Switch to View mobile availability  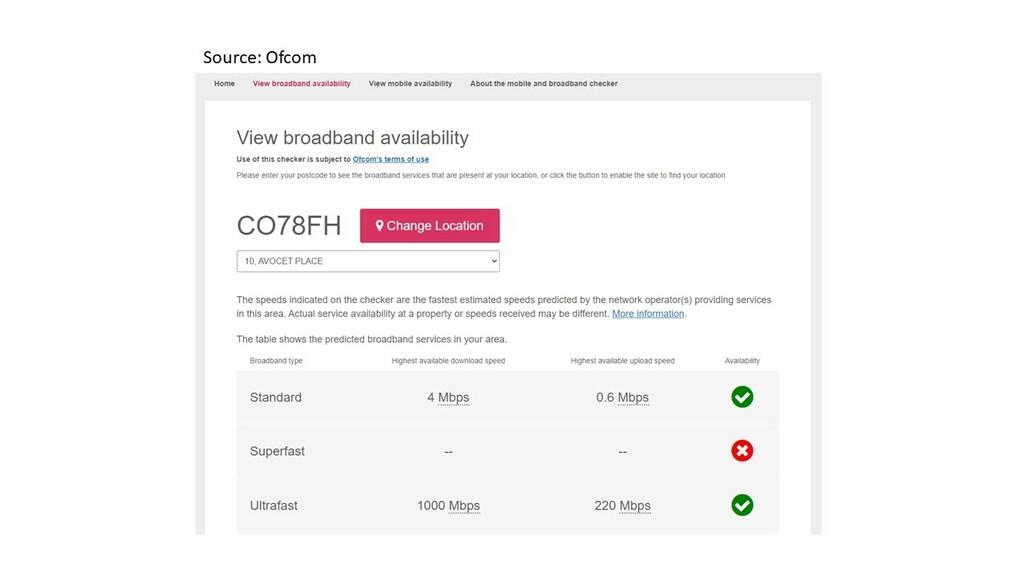[x=410, y=84]
